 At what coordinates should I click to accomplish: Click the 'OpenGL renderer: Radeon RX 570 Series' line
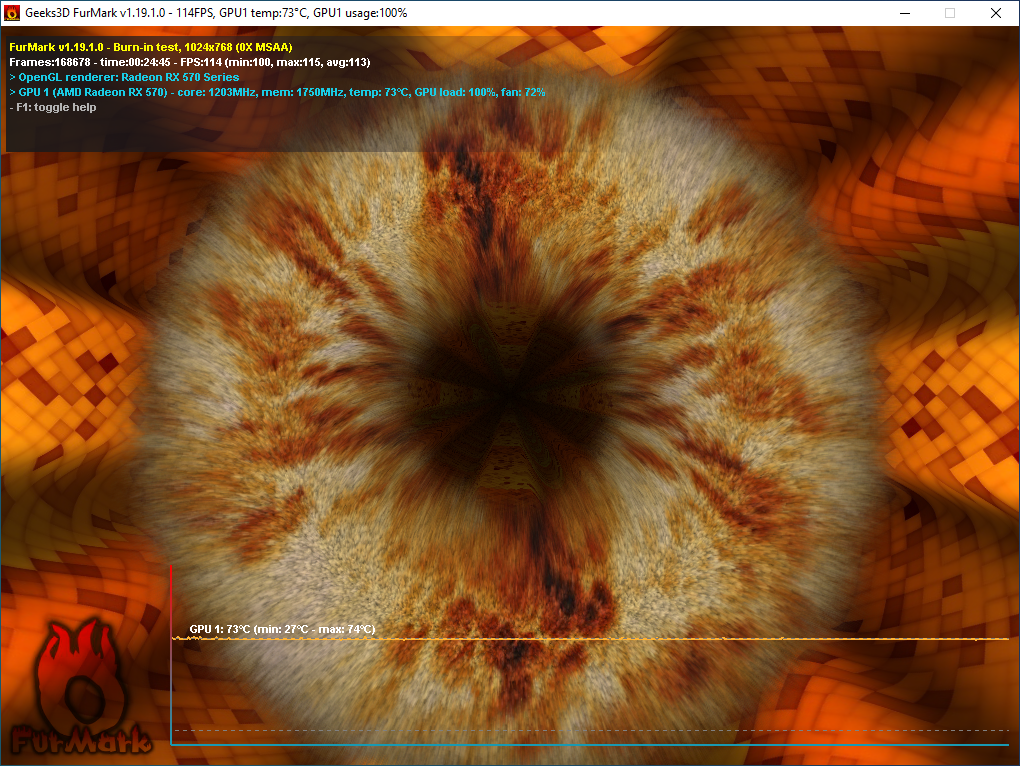click(x=124, y=77)
